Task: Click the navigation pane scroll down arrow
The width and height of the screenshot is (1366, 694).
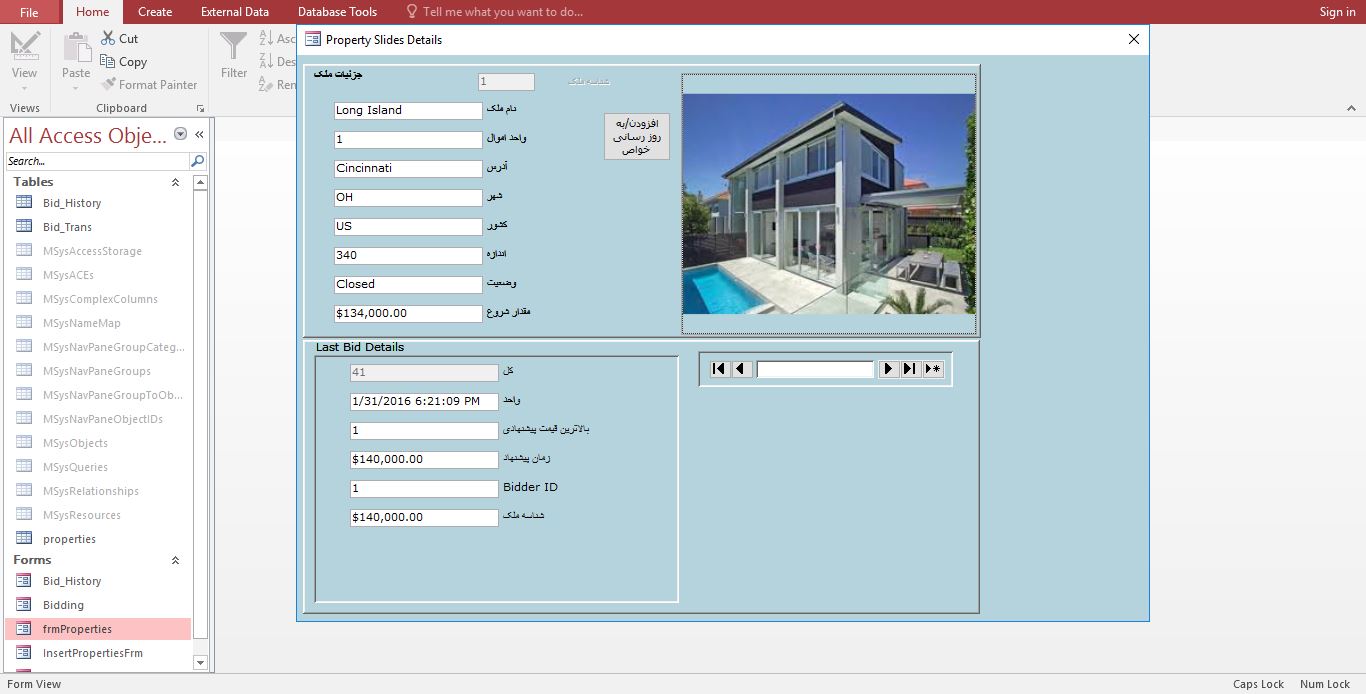Action: (200, 663)
